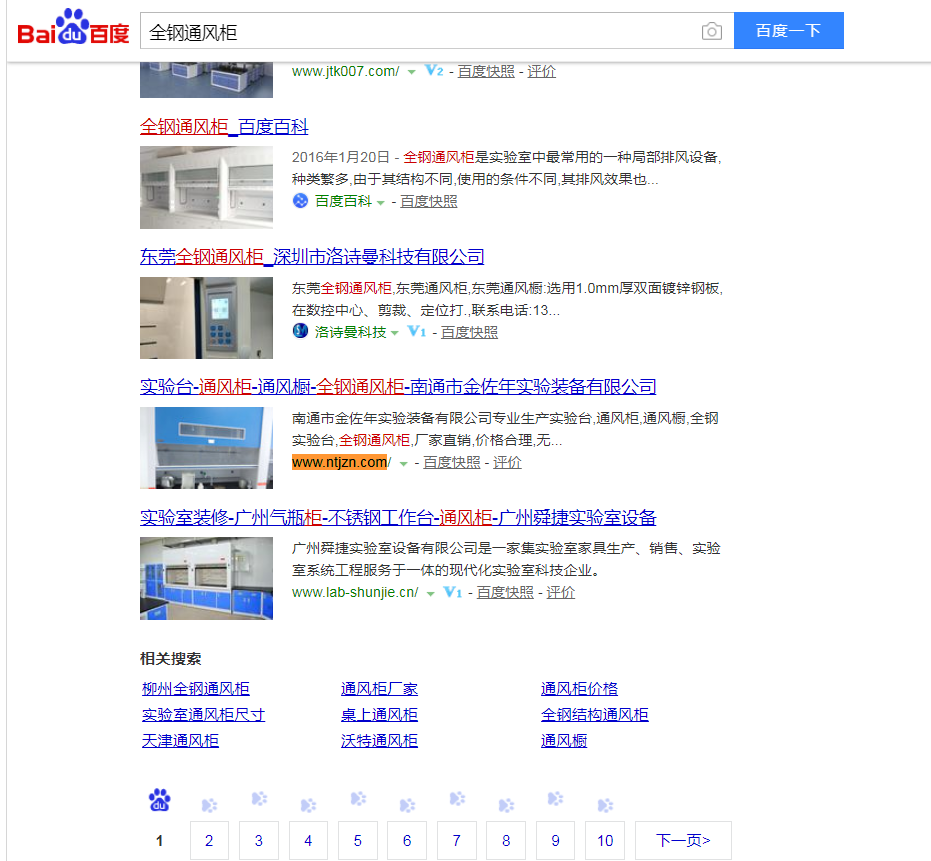
Task: Expand the dropdown arrow after www.ntjzn.com
Action: click(x=404, y=464)
